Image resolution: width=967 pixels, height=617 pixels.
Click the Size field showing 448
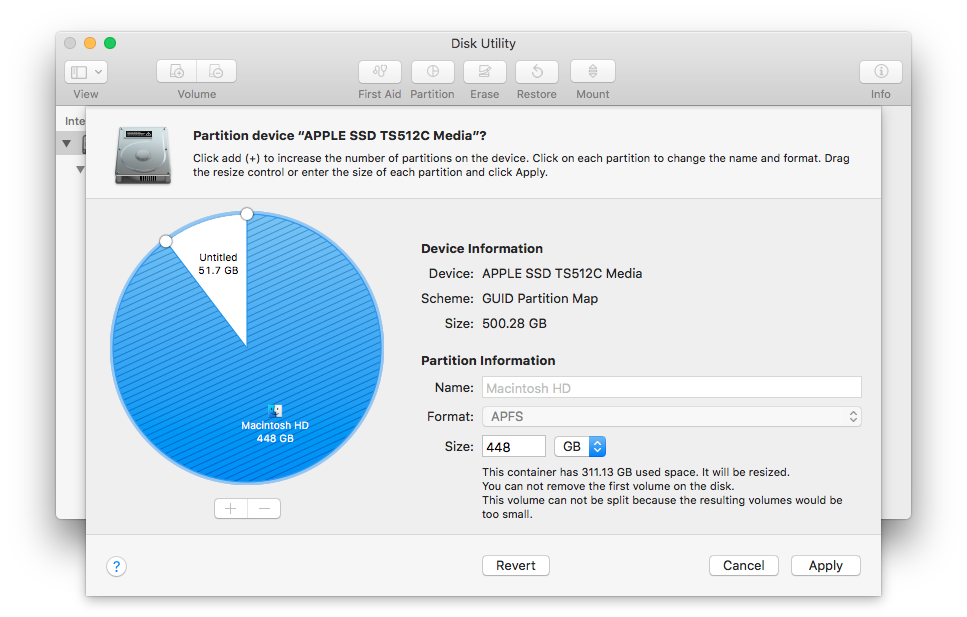point(514,446)
